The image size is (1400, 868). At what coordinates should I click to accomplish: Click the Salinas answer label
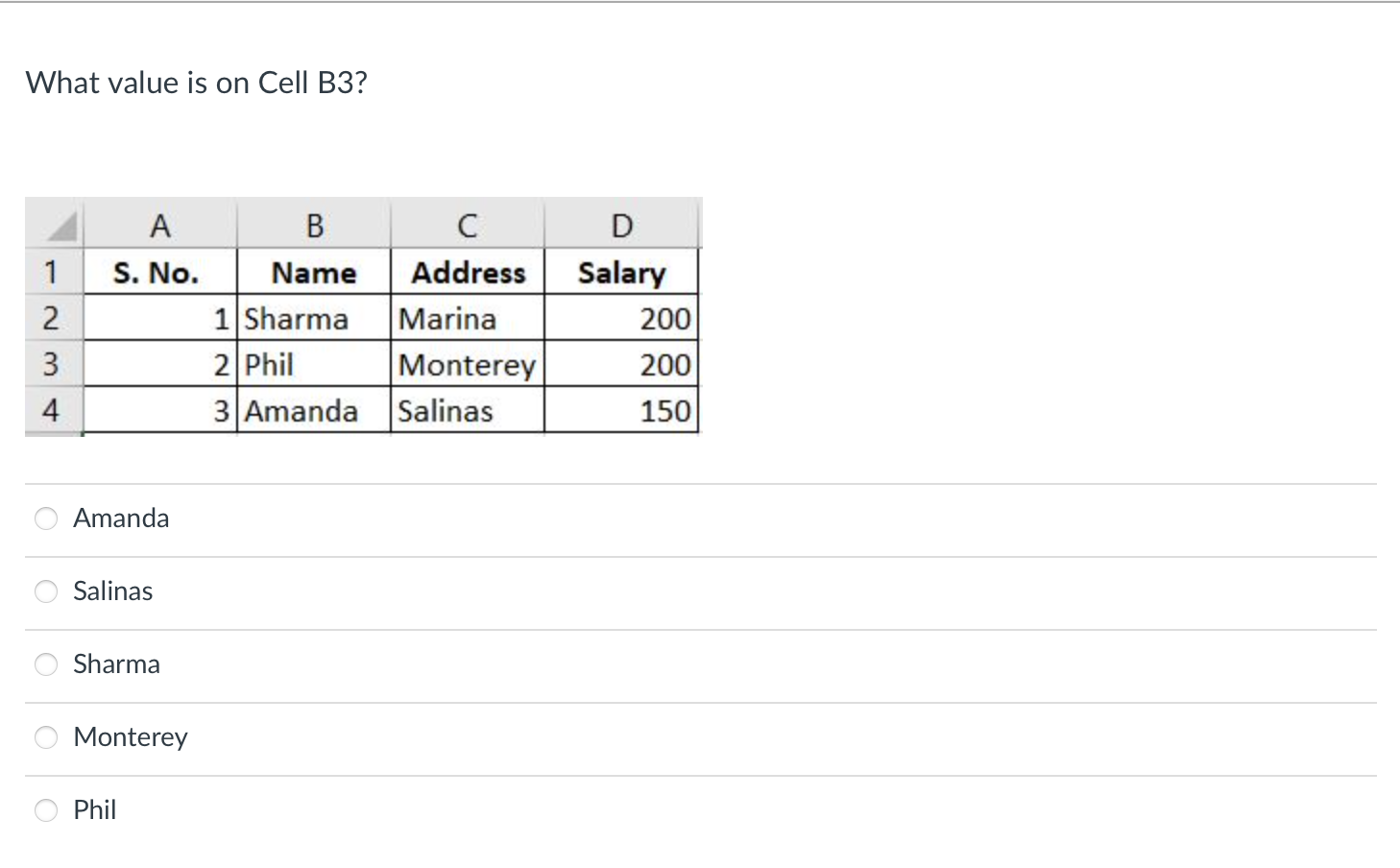[x=113, y=591]
